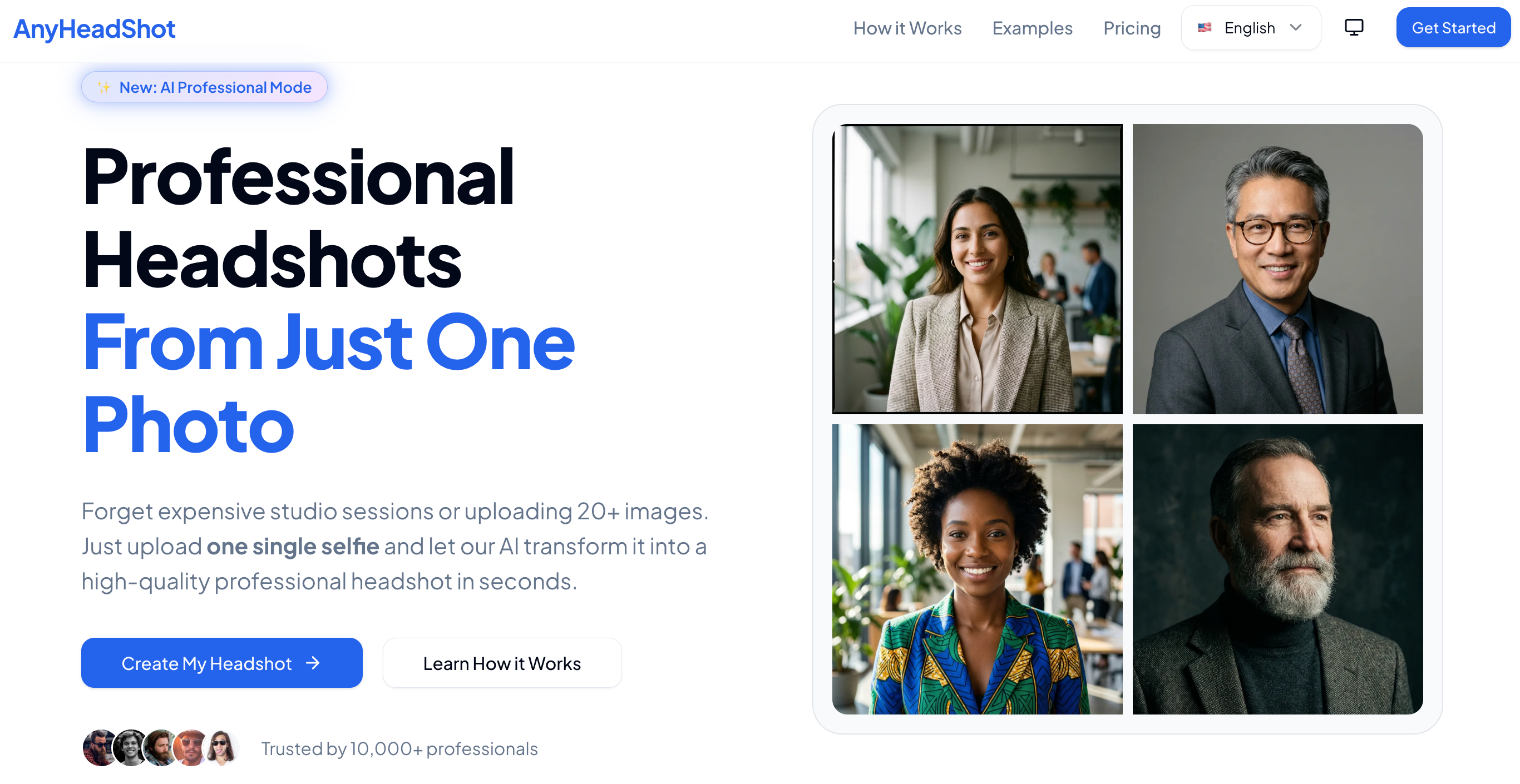Image resolution: width=1520 pixels, height=784 pixels.
Task: Open the How it Works page
Action: (907, 28)
